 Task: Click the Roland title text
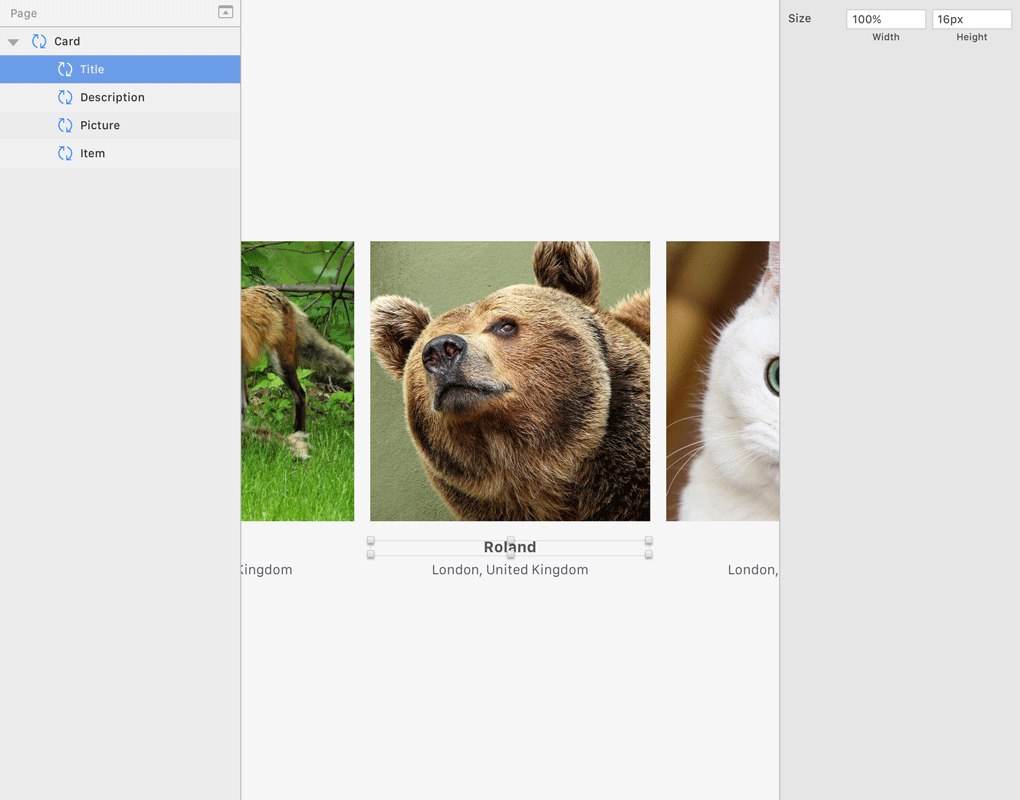click(510, 547)
